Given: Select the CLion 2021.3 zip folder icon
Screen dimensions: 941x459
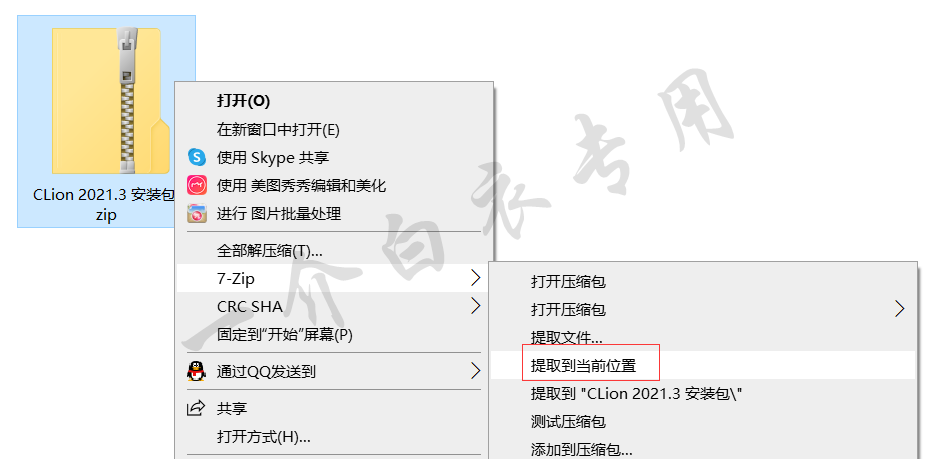Looking at the screenshot, I should point(106,101).
